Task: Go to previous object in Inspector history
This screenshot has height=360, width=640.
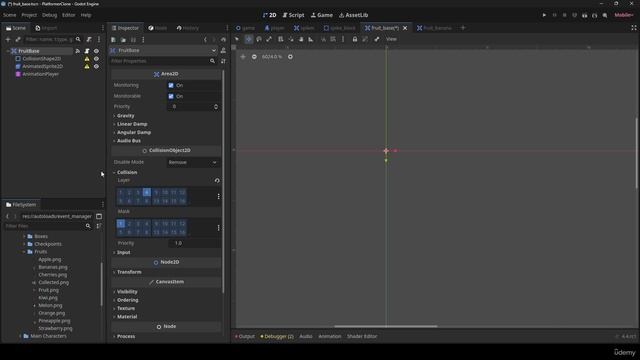Action: point(205,40)
